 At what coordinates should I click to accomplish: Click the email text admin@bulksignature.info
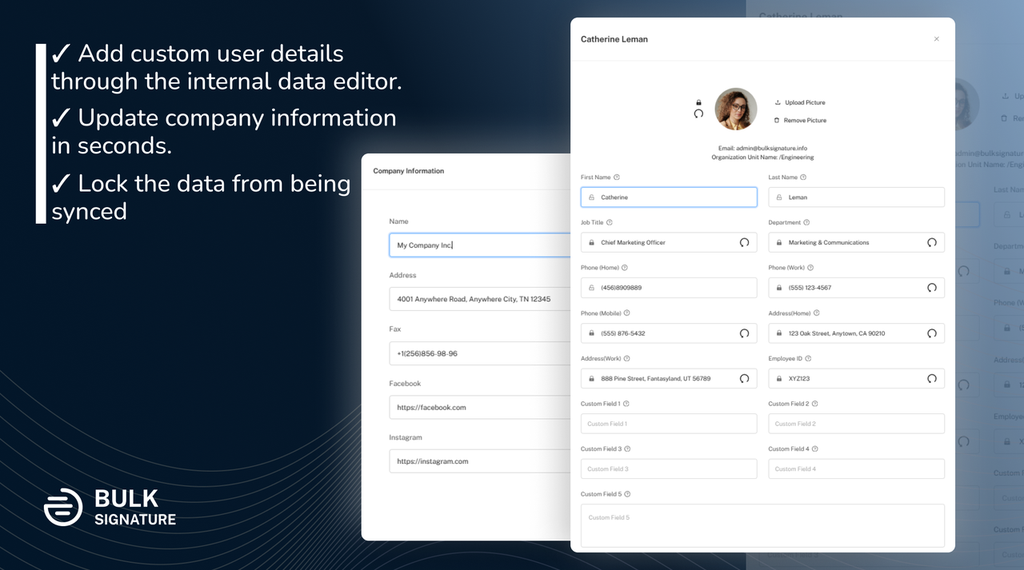(771, 148)
